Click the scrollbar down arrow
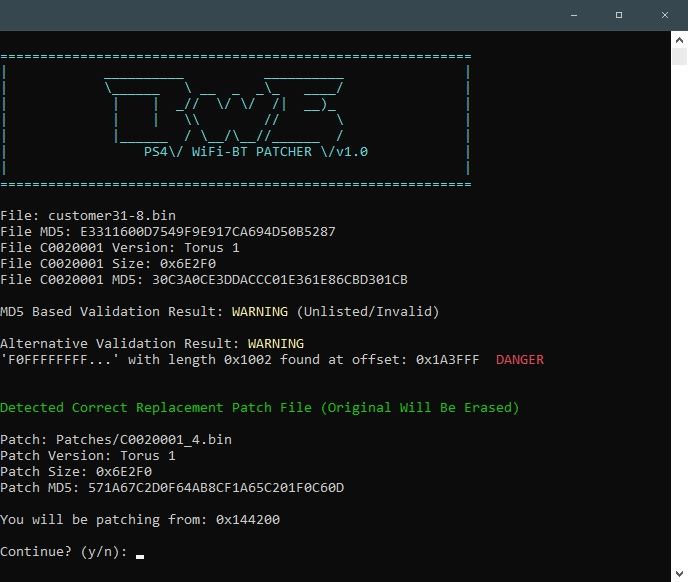688x582 pixels. point(679,573)
